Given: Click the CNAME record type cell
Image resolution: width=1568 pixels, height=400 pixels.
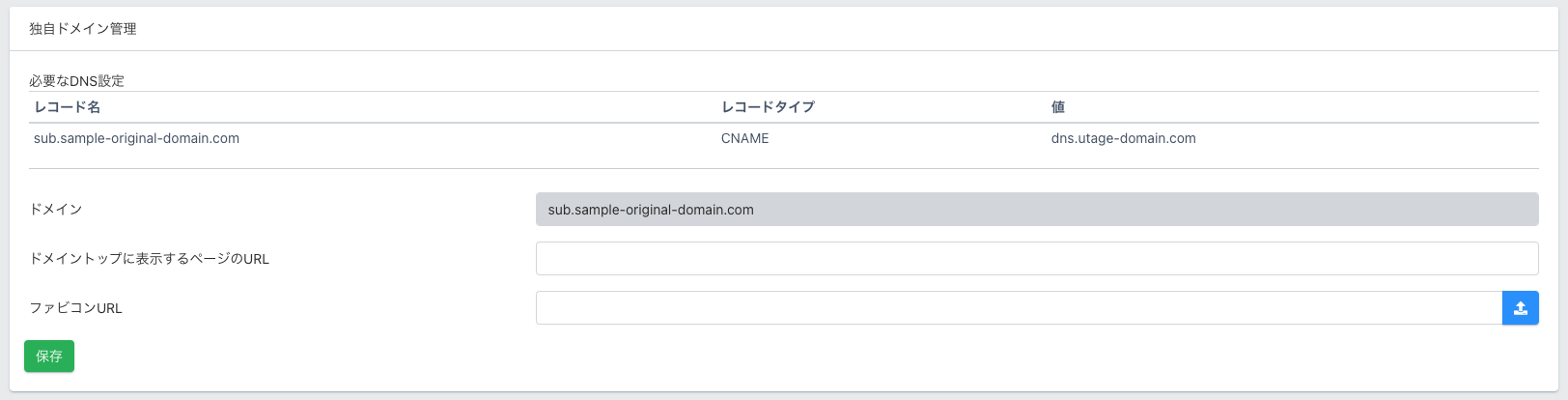Looking at the screenshot, I should click(745, 138).
